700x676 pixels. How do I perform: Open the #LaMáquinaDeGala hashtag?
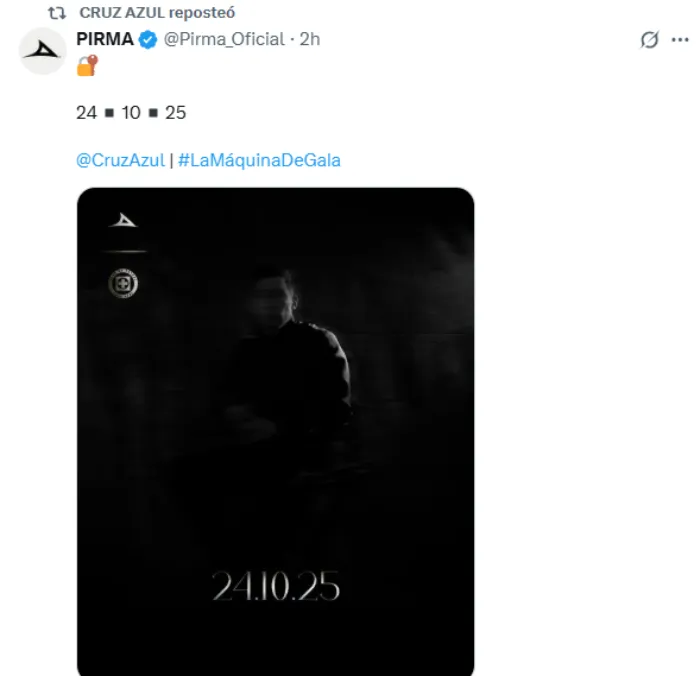point(259,159)
